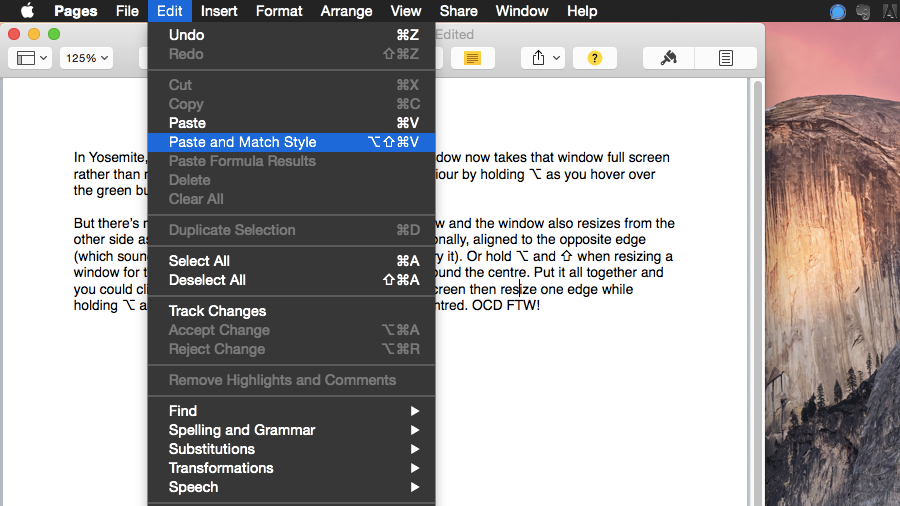Image resolution: width=900 pixels, height=506 pixels.
Task: Click the Share toolbar icon
Action: [x=538, y=58]
